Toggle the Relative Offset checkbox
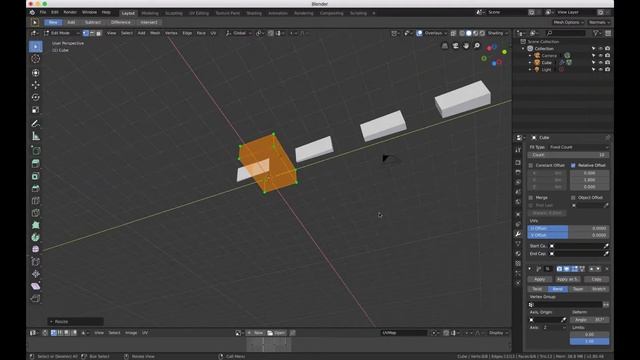The height and width of the screenshot is (360, 640). pyautogui.click(x=573, y=165)
